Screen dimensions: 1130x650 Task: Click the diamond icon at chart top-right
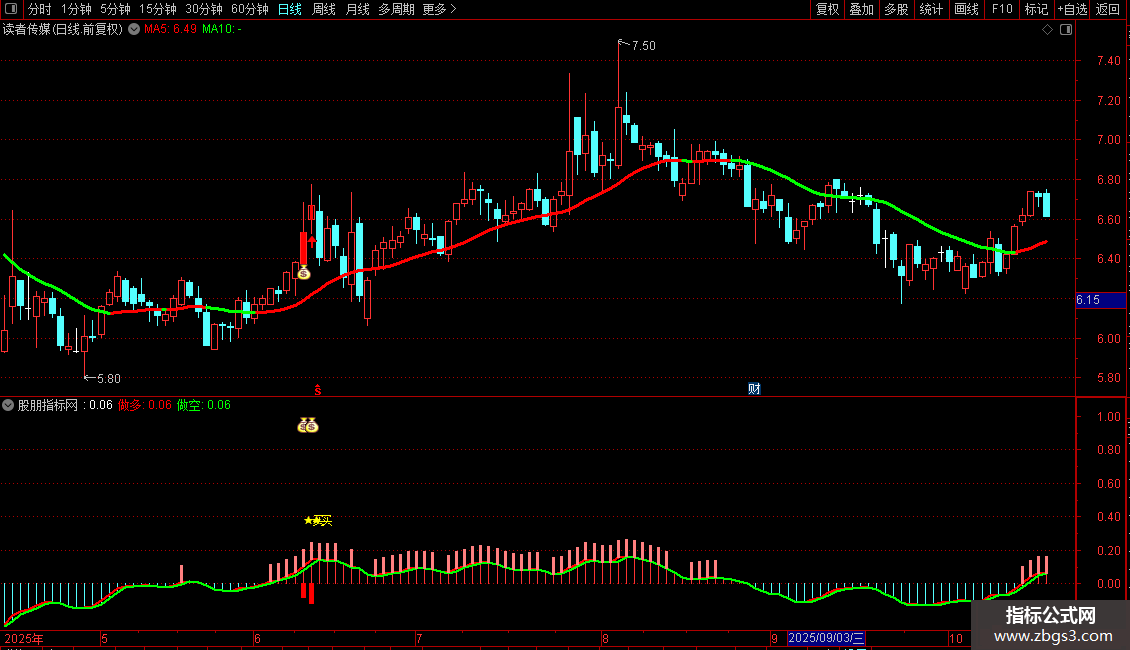[1048, 30]
